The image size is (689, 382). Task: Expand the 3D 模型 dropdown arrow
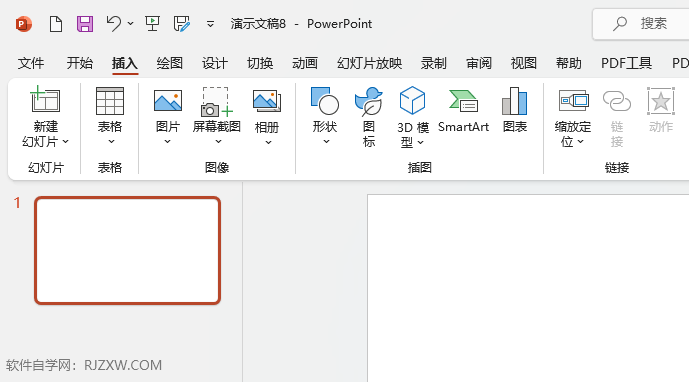pos(421,142)
